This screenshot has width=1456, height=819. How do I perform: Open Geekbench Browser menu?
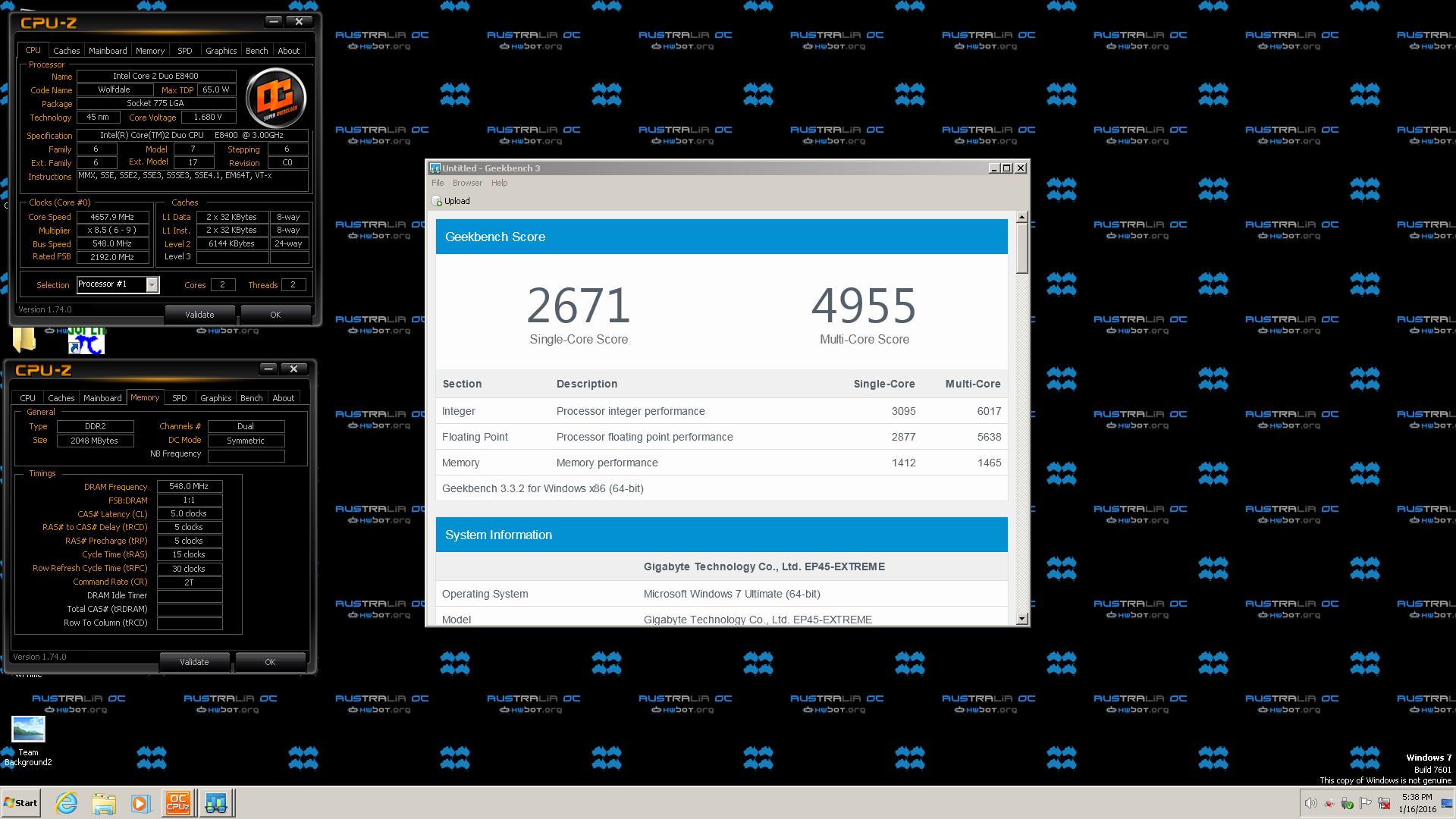click(x=467, y=183)
